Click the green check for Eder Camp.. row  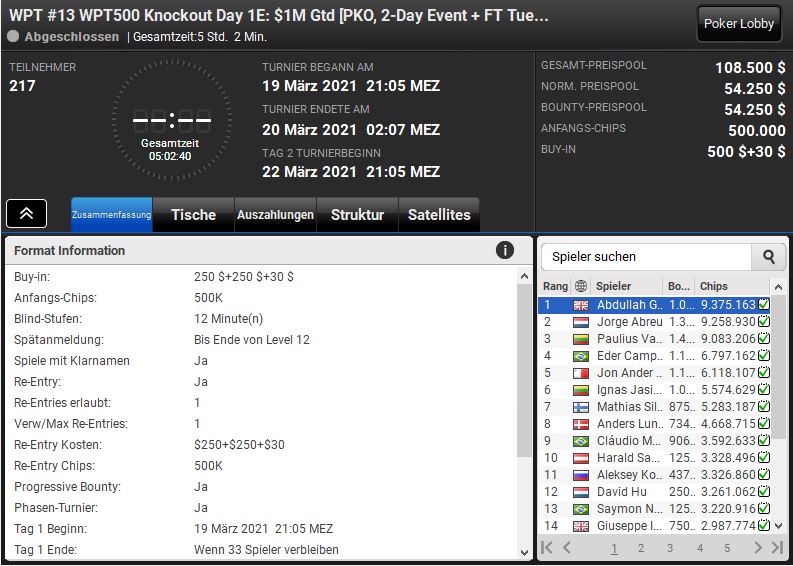pos(764,356)
